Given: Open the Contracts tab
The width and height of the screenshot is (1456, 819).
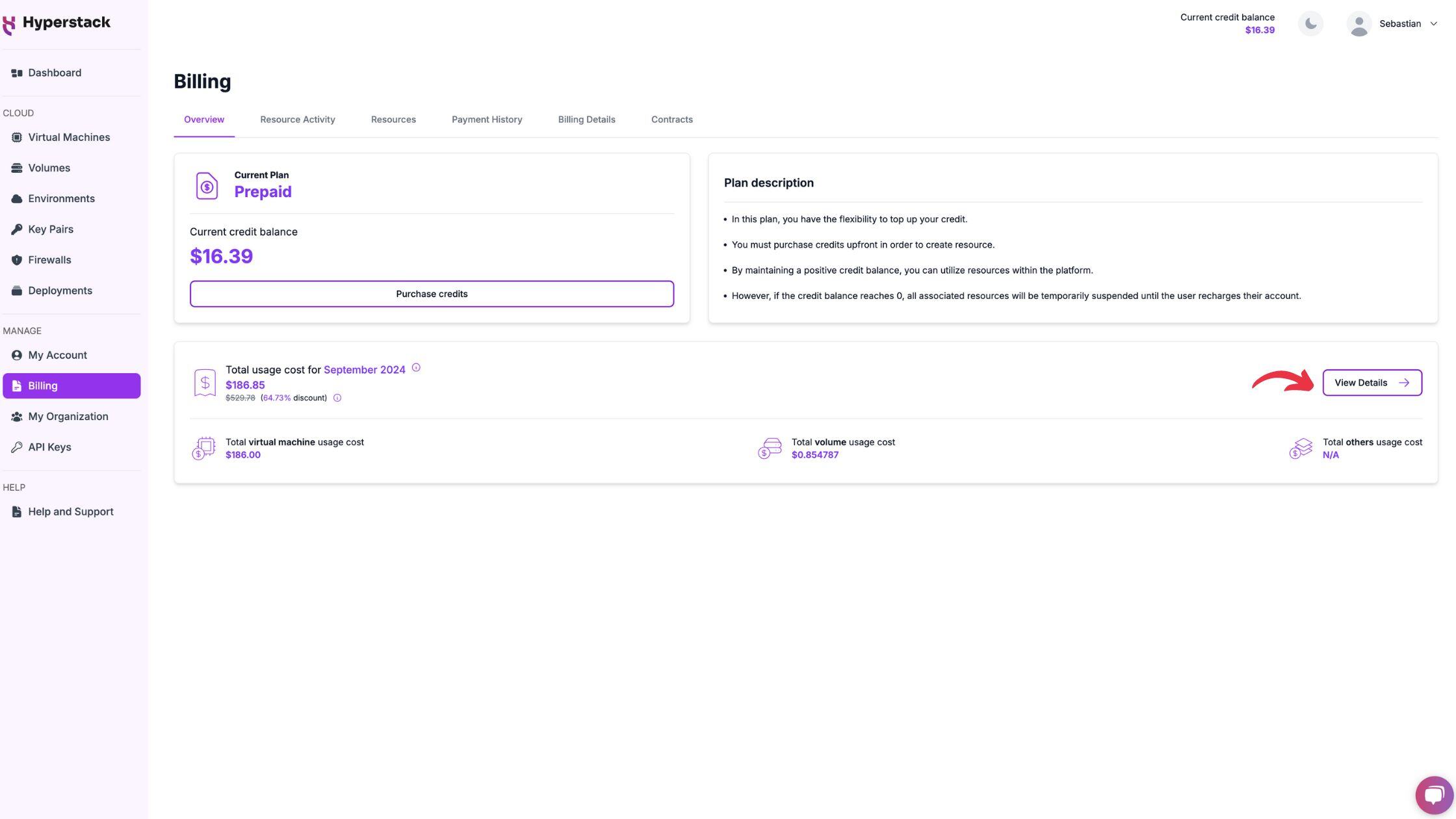Looking at the screenshot, I should pos(671,120).
